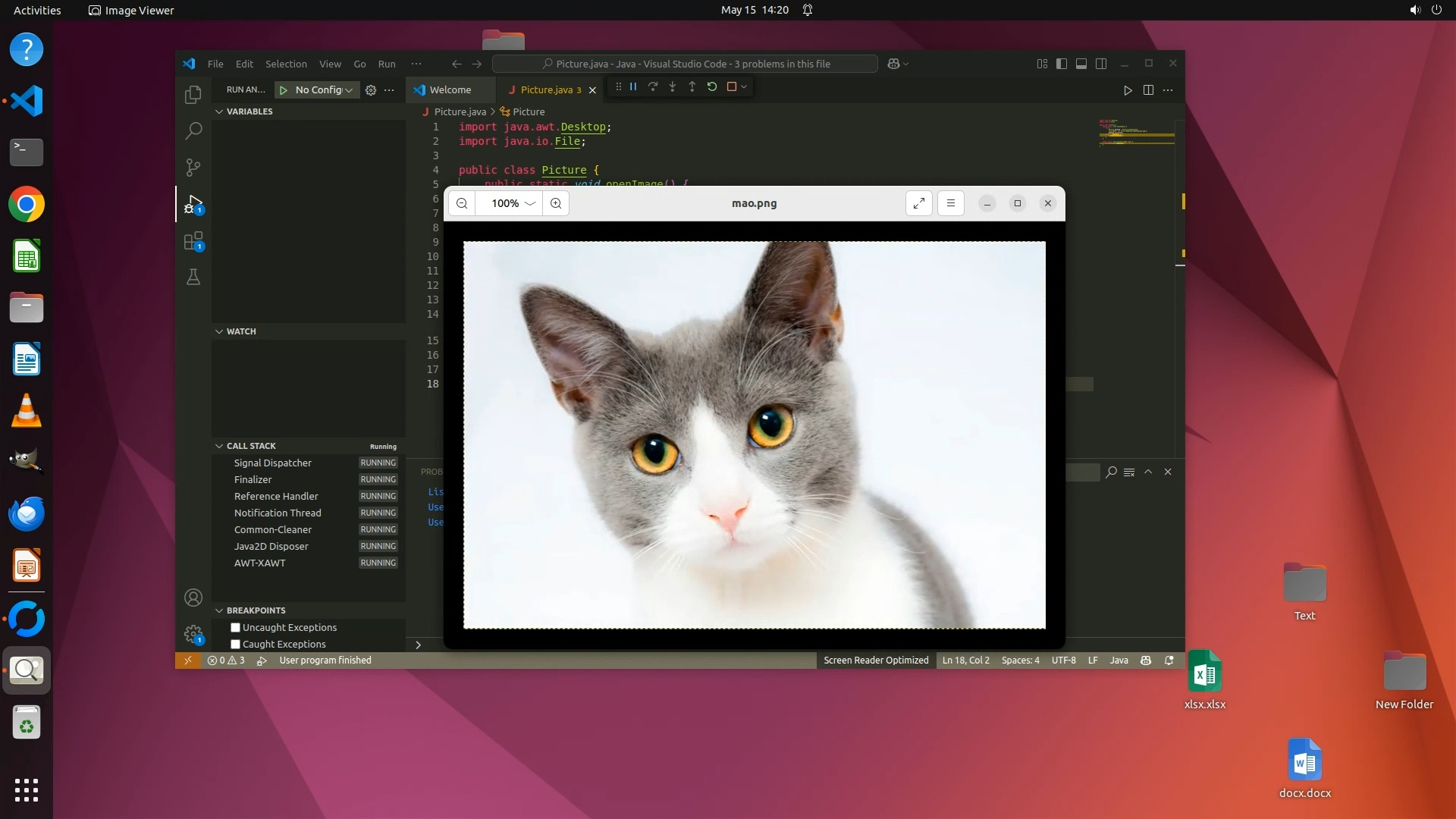The width and height of the screenshot is (1456, 819).
Task: Open the 100% zoom level dropdown
Action: tap(513, 203)
